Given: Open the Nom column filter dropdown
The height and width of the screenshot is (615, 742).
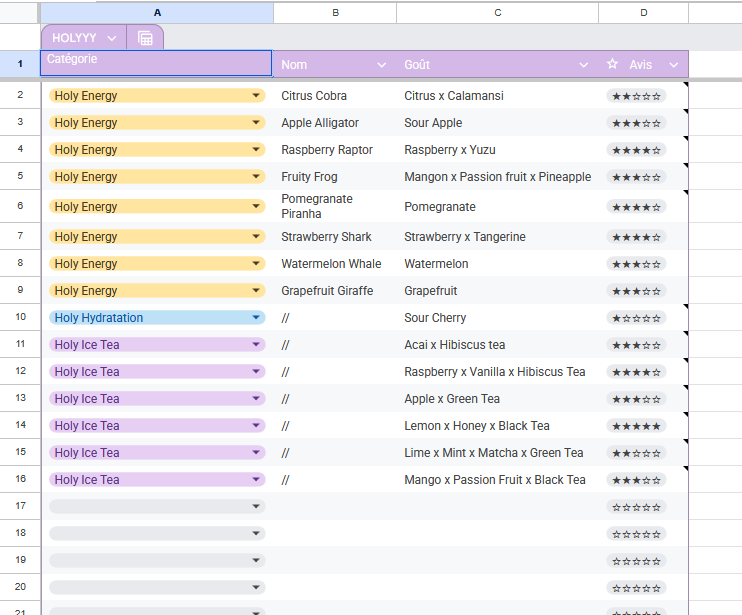Looking at the screenshot, I should [x=381, y=65].
